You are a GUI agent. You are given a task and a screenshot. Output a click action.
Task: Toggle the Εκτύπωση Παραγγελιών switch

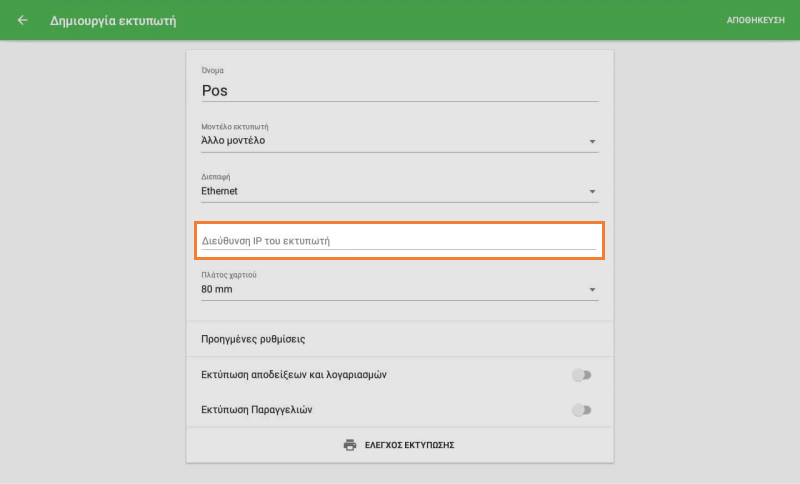[x=581, y=410]
